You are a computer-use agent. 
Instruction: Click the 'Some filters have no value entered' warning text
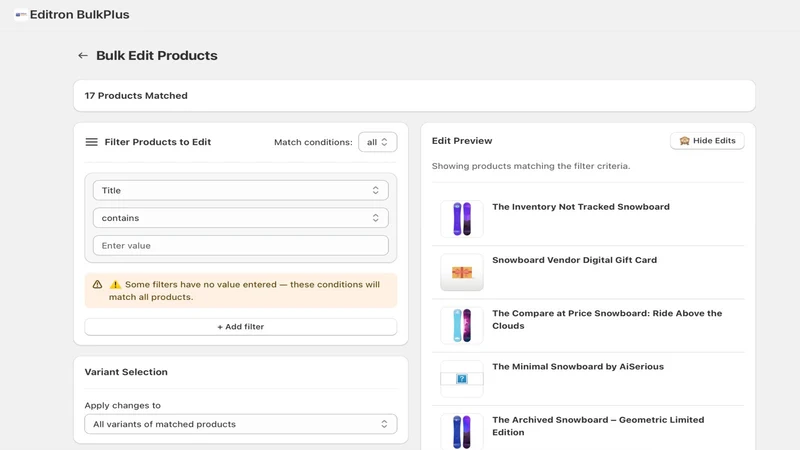pyautogui.click(x=245, y=290)
